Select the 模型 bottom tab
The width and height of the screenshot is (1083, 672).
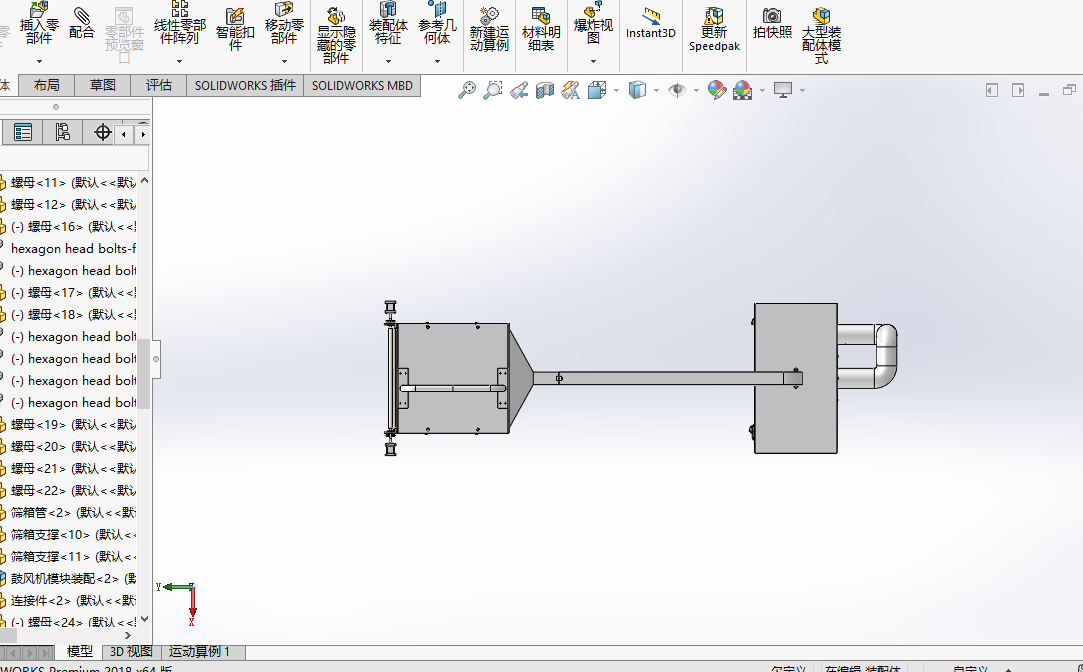[x=79, y=651]
